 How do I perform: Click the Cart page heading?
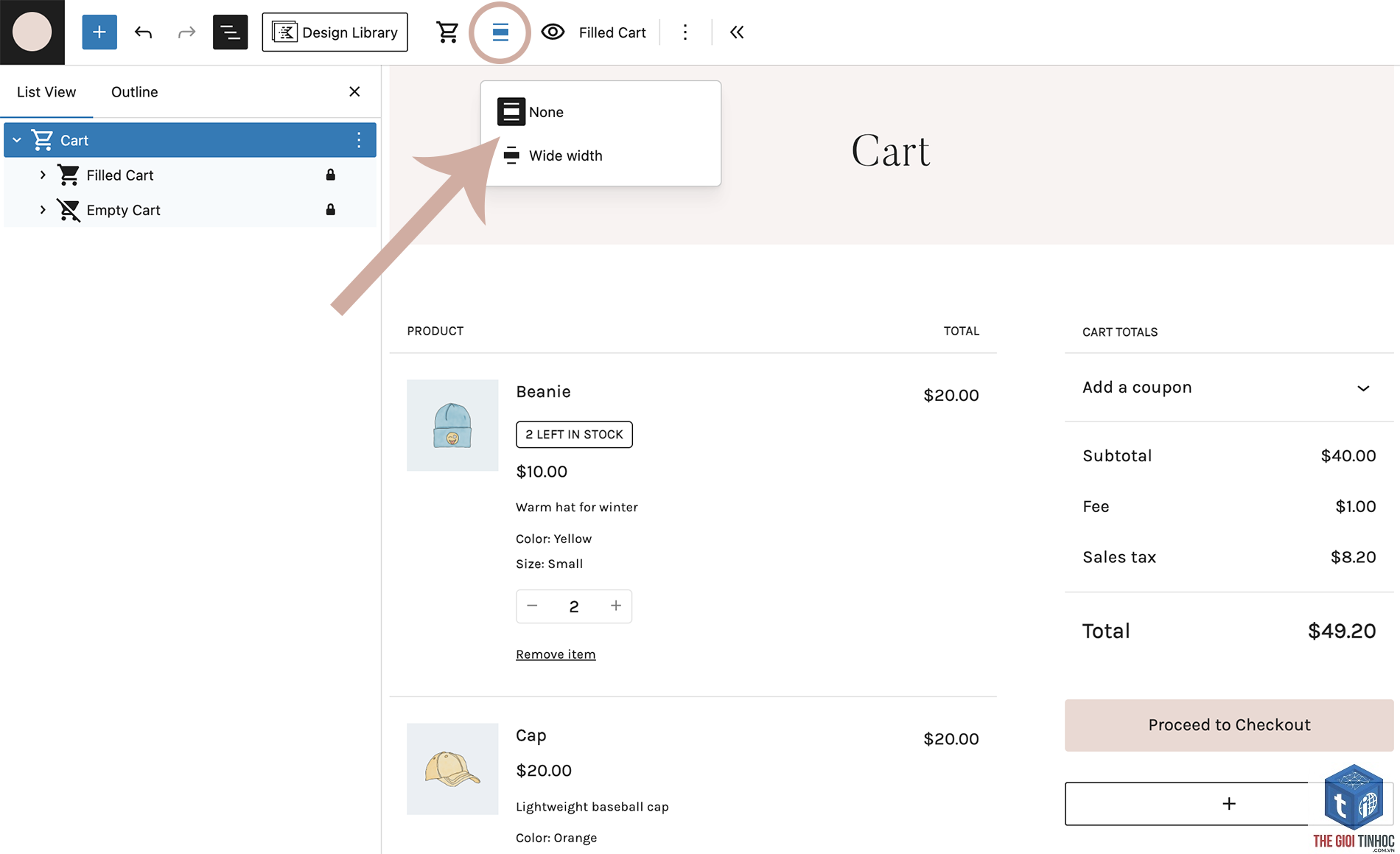pos(891,151)
